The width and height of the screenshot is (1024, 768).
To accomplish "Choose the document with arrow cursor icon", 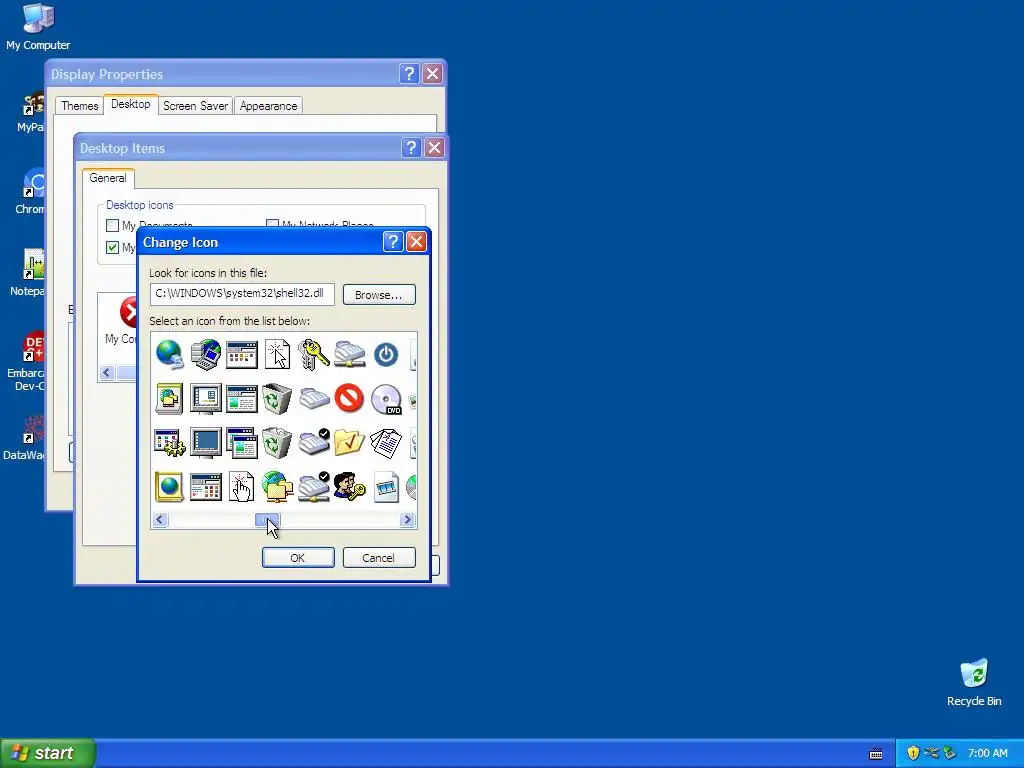I will (x=277, y=355).
